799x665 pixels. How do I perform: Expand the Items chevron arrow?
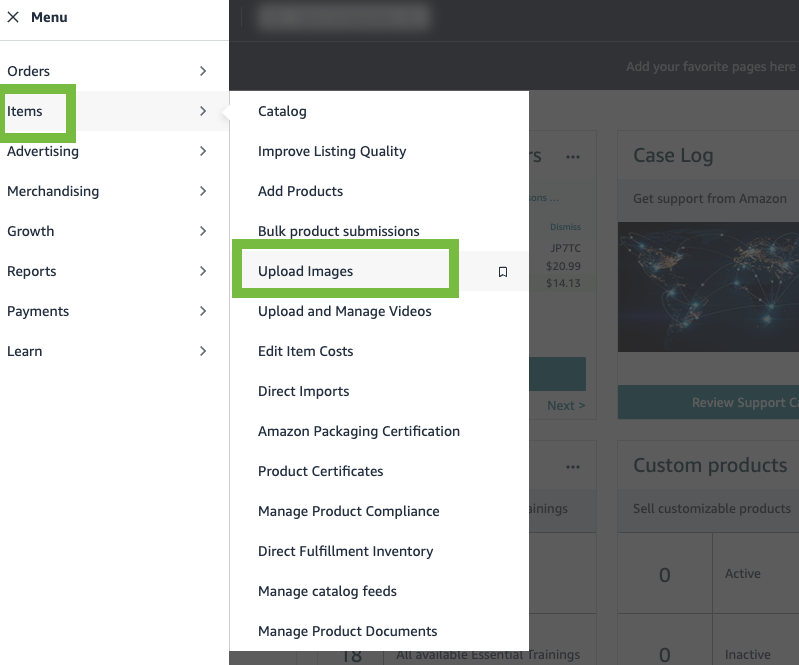[x=203, y=111]
